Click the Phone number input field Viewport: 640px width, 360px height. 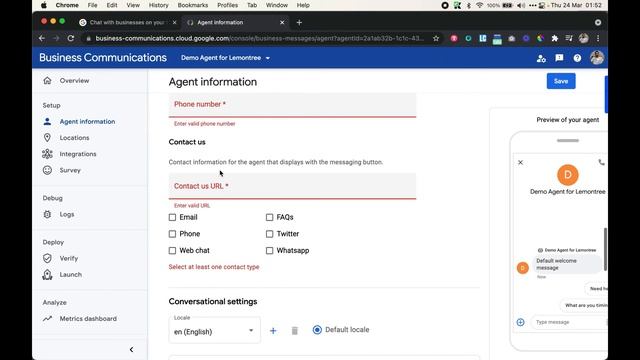click(292, 105)
